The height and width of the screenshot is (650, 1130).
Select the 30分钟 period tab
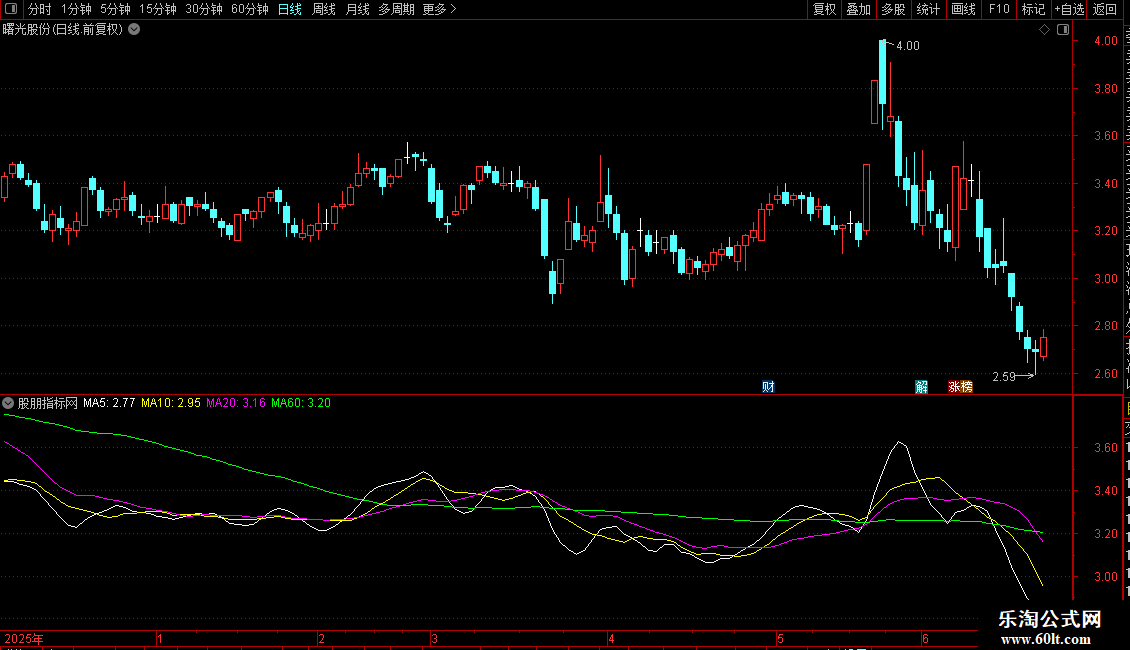pyautogui.click(x=204, y=9)
